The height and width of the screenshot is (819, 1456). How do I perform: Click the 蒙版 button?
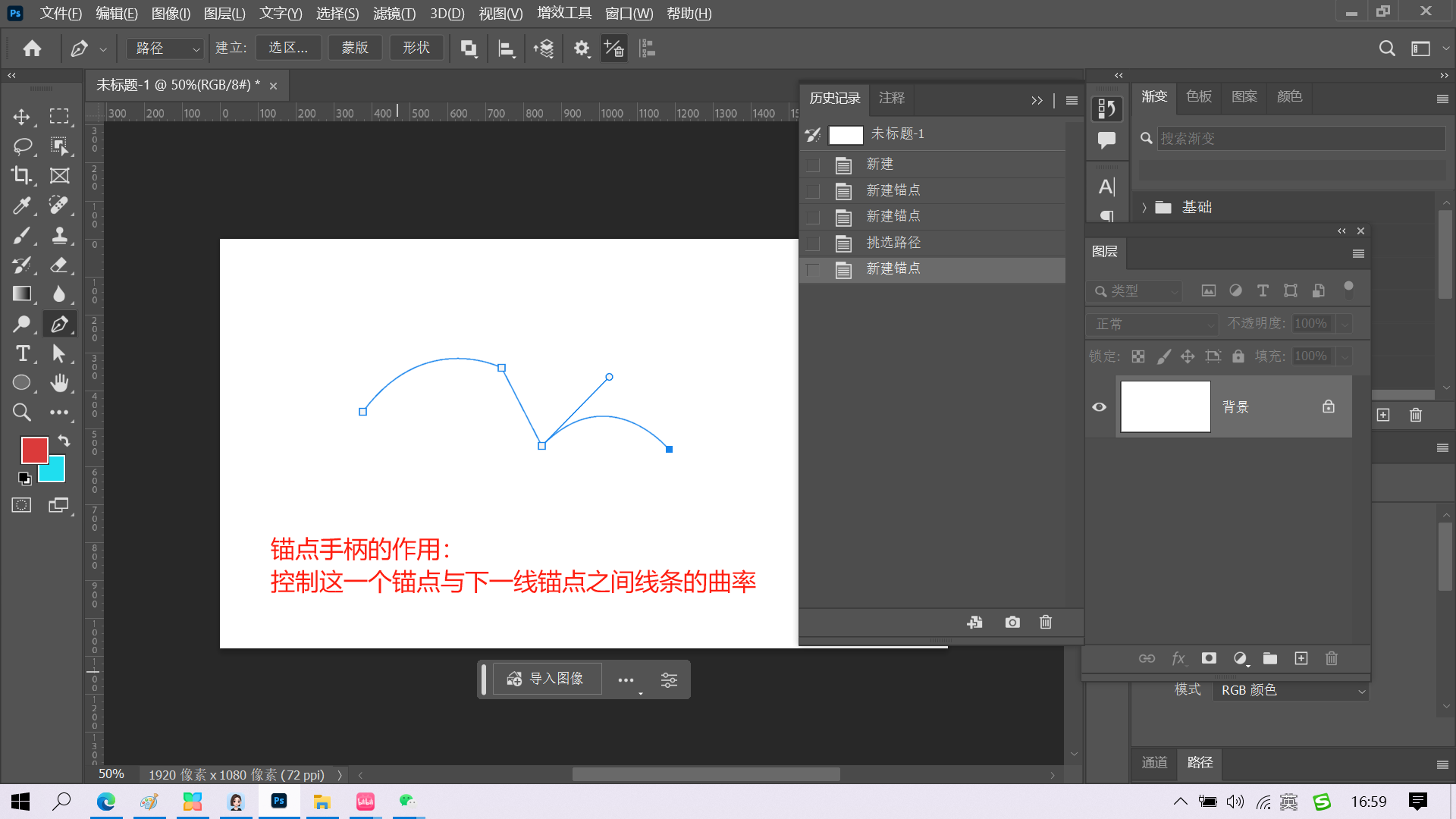(355, 48)
